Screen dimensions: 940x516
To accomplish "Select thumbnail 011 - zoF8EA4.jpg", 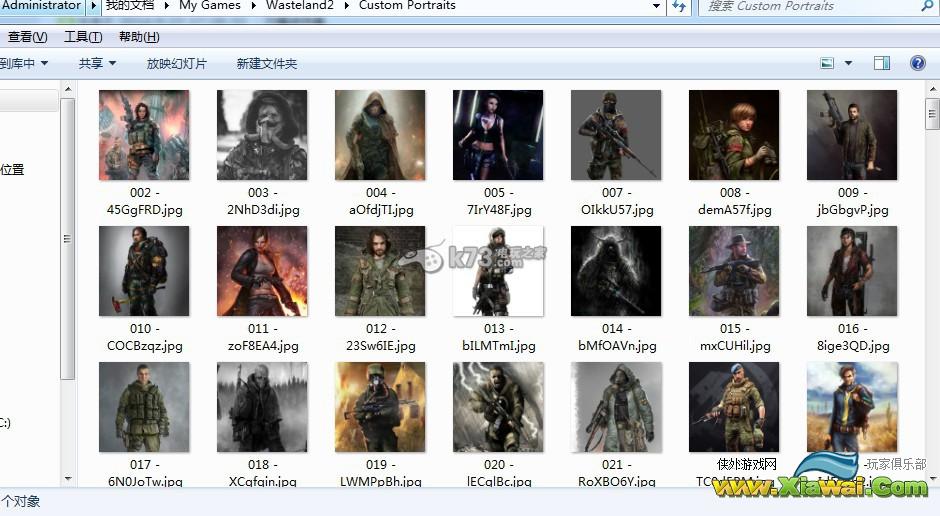I will click(262, 271).
